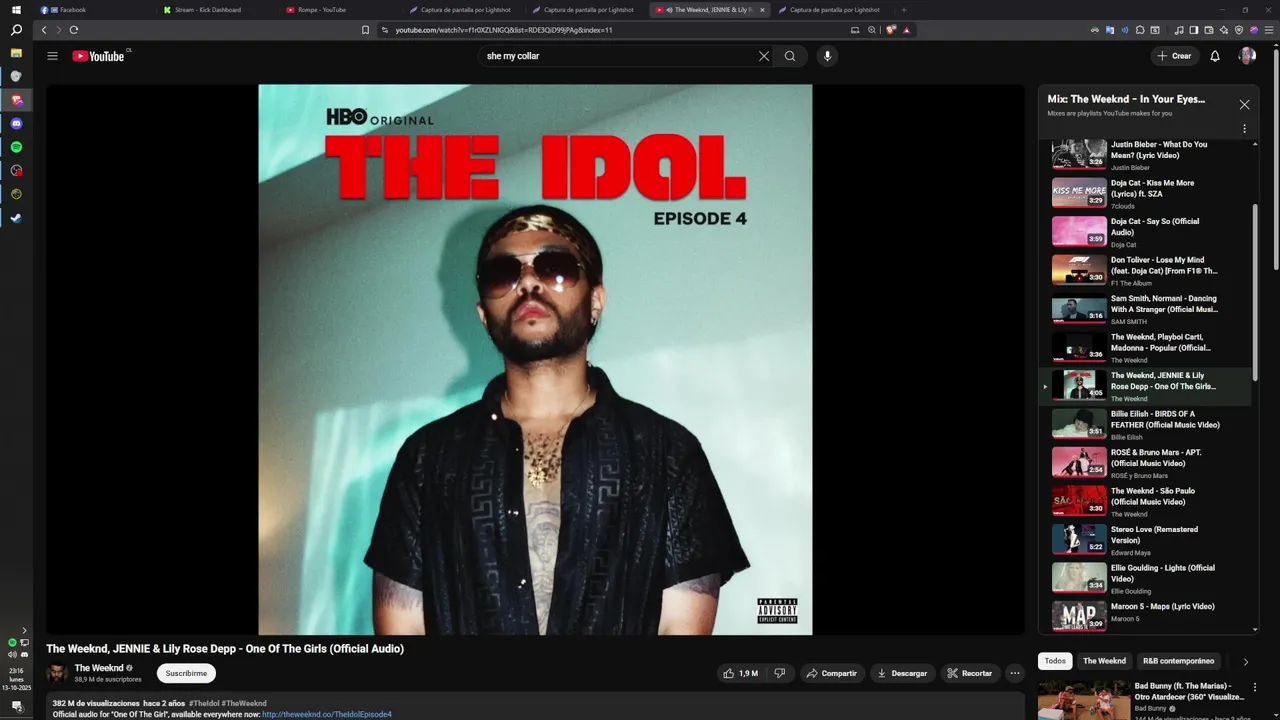Screen dimensions: 1280x720
Task: Close the Mix playlist panel
Action: [x=1244, y=104]
